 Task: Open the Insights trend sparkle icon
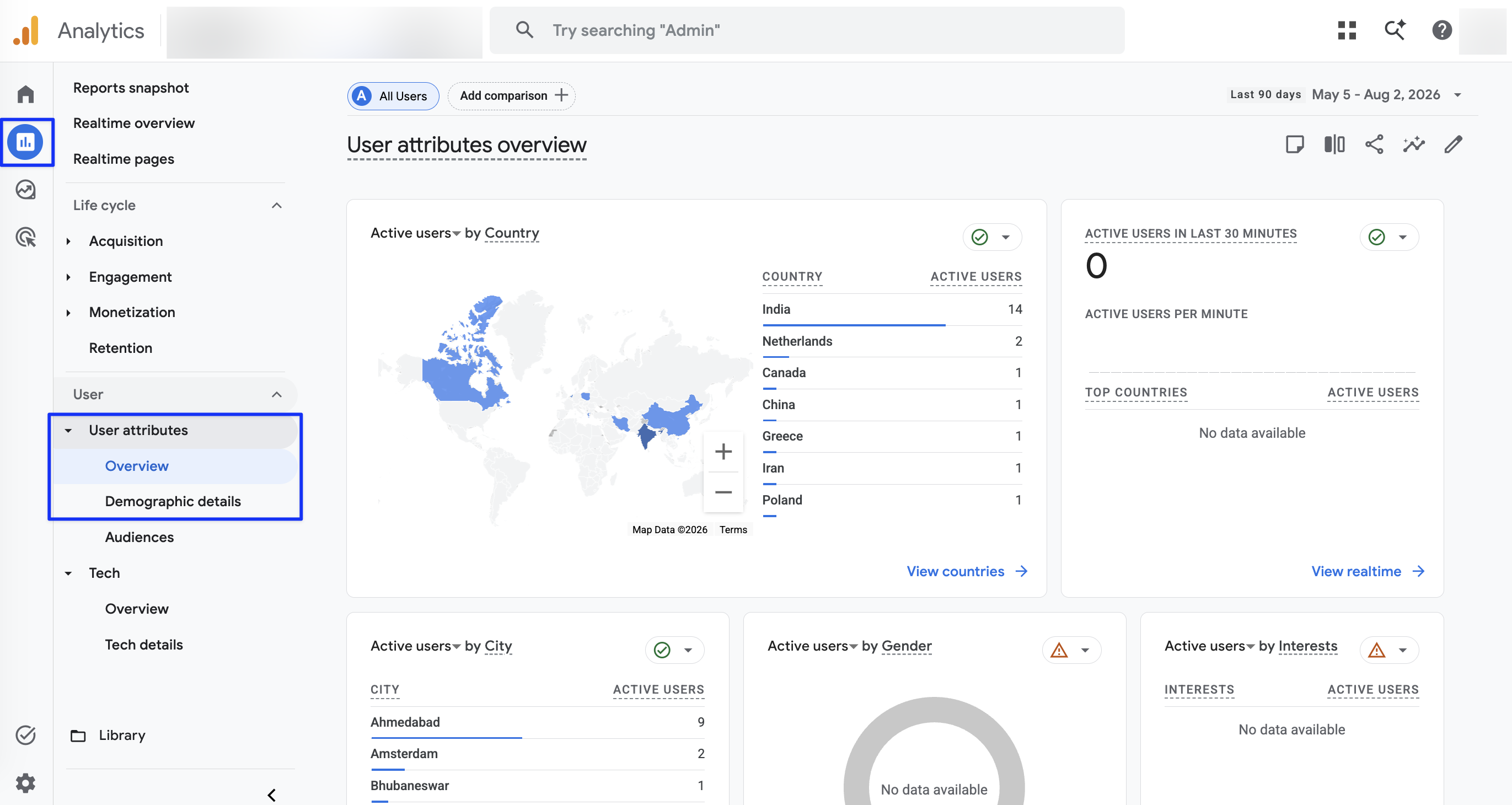click(1414, 144)
